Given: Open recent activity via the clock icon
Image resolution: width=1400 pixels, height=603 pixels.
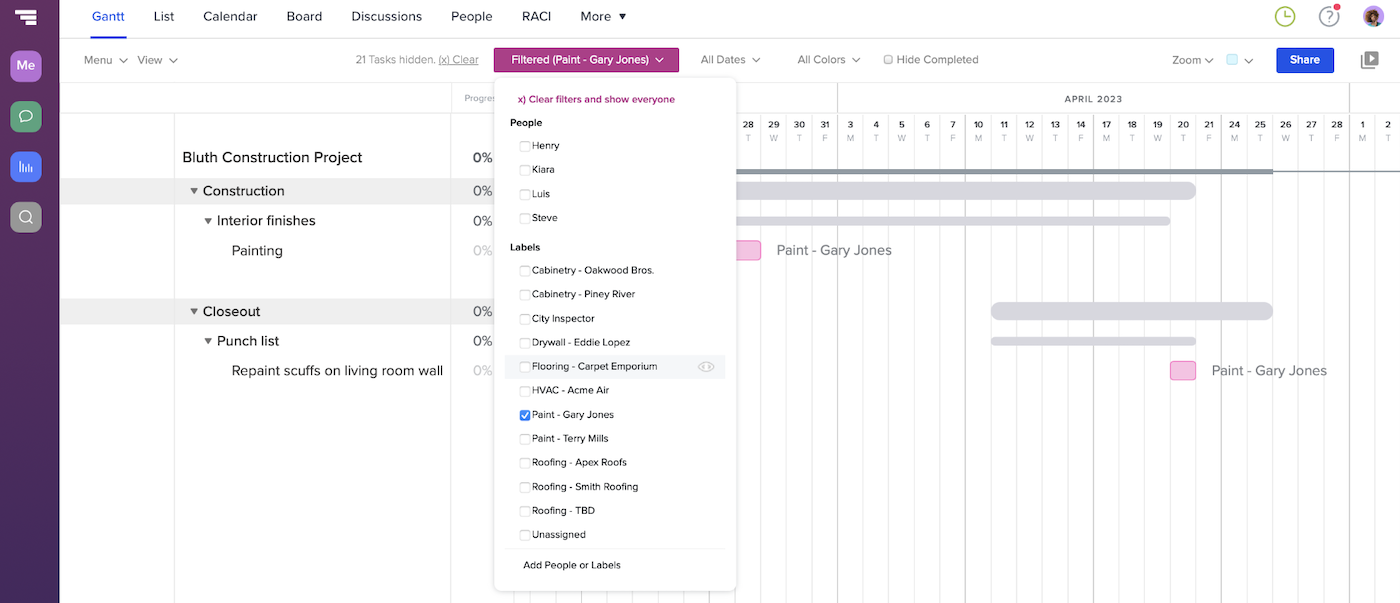Looking at the screenshot, I should [x=1285, y=16].
